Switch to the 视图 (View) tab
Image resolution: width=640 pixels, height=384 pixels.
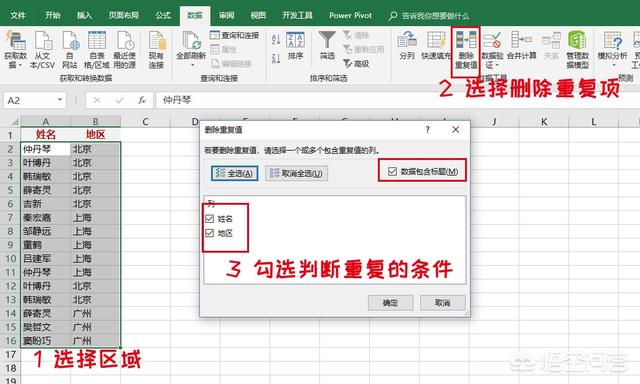coord(258,16)
